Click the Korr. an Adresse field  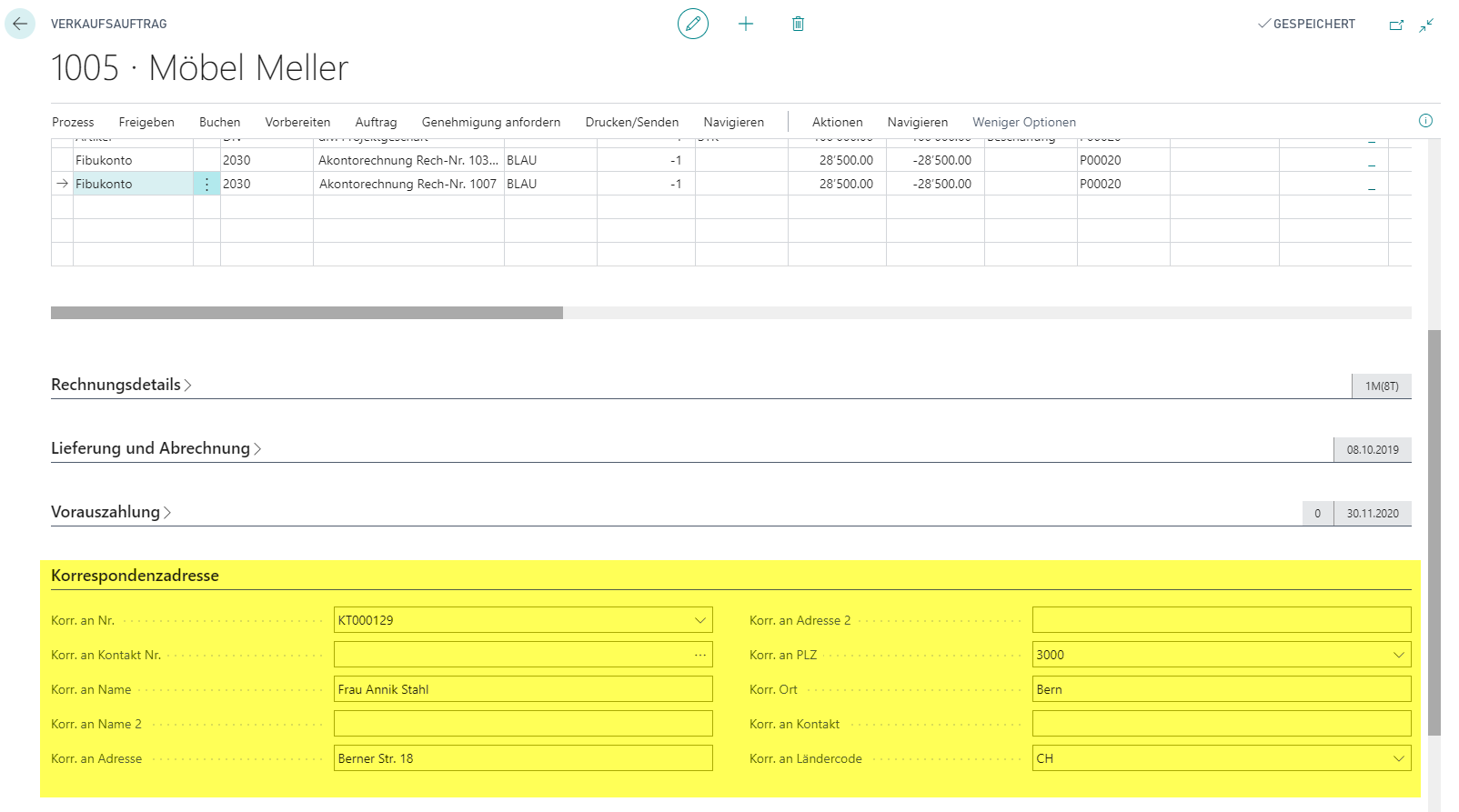pos(523,758)
